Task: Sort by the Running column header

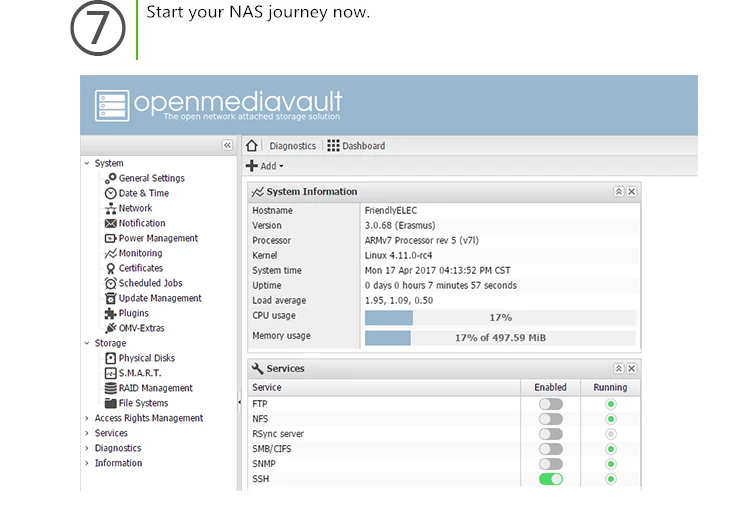Action: tap(610, 387)
